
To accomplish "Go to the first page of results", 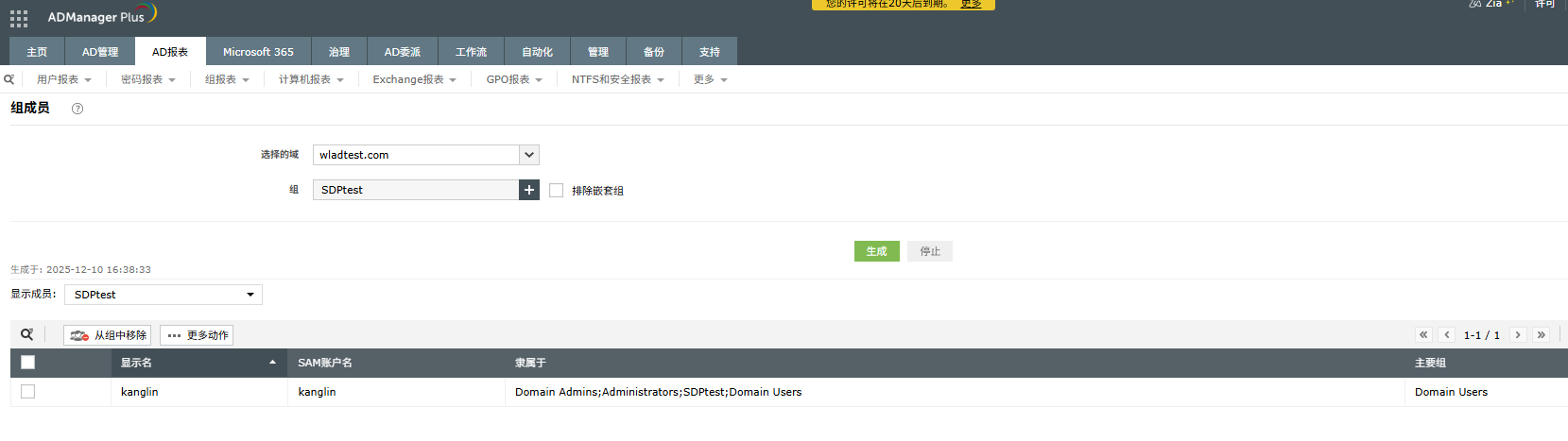I will point(1423,334).
